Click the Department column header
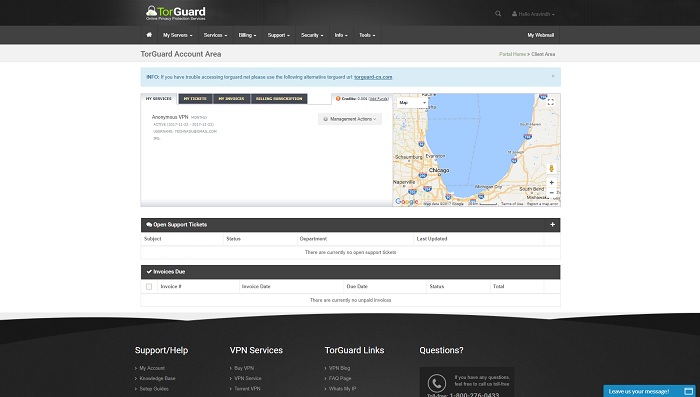The height and width of the screenshot is (397, 700). pyautogui.click(x=313, y=239)
